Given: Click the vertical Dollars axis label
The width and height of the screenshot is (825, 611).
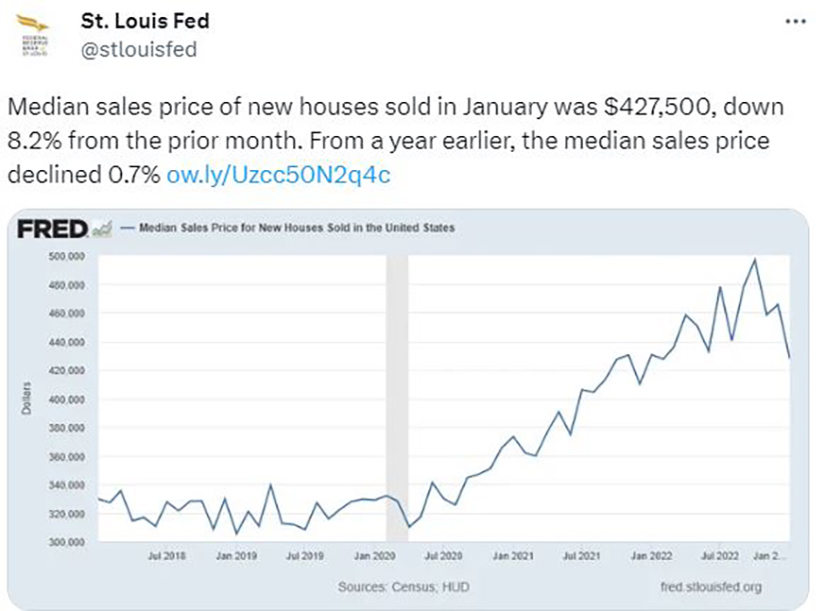Looking at the screenshot, I should (x=29, y=400).
